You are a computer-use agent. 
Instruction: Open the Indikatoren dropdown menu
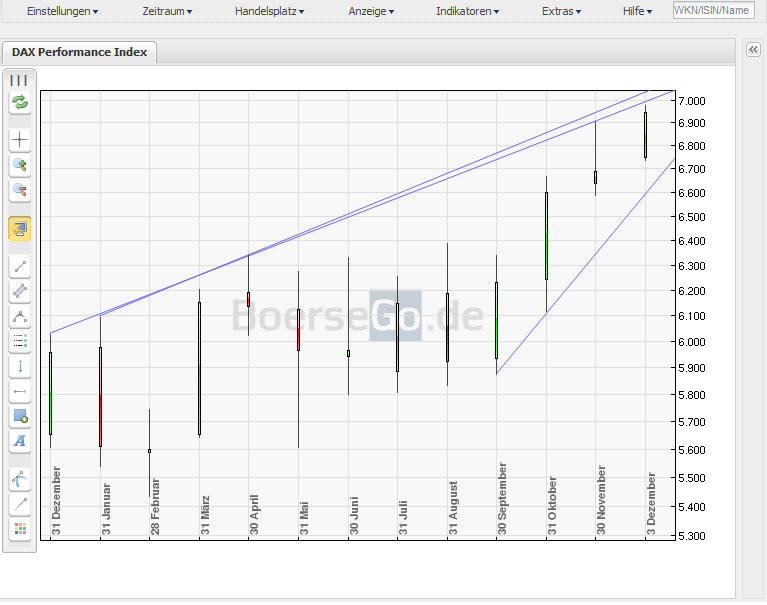click(467, 11)
